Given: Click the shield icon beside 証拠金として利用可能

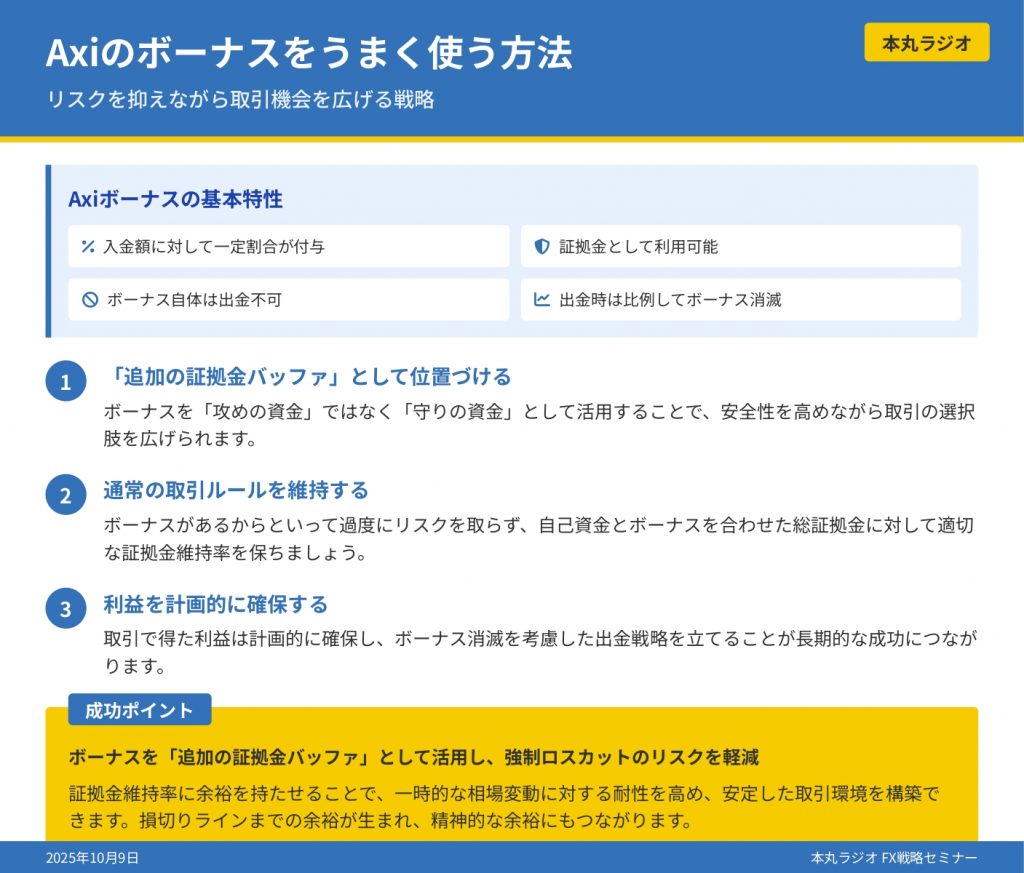Looking at the screenshot, I should pyautogui.click(x=542, y=246).
